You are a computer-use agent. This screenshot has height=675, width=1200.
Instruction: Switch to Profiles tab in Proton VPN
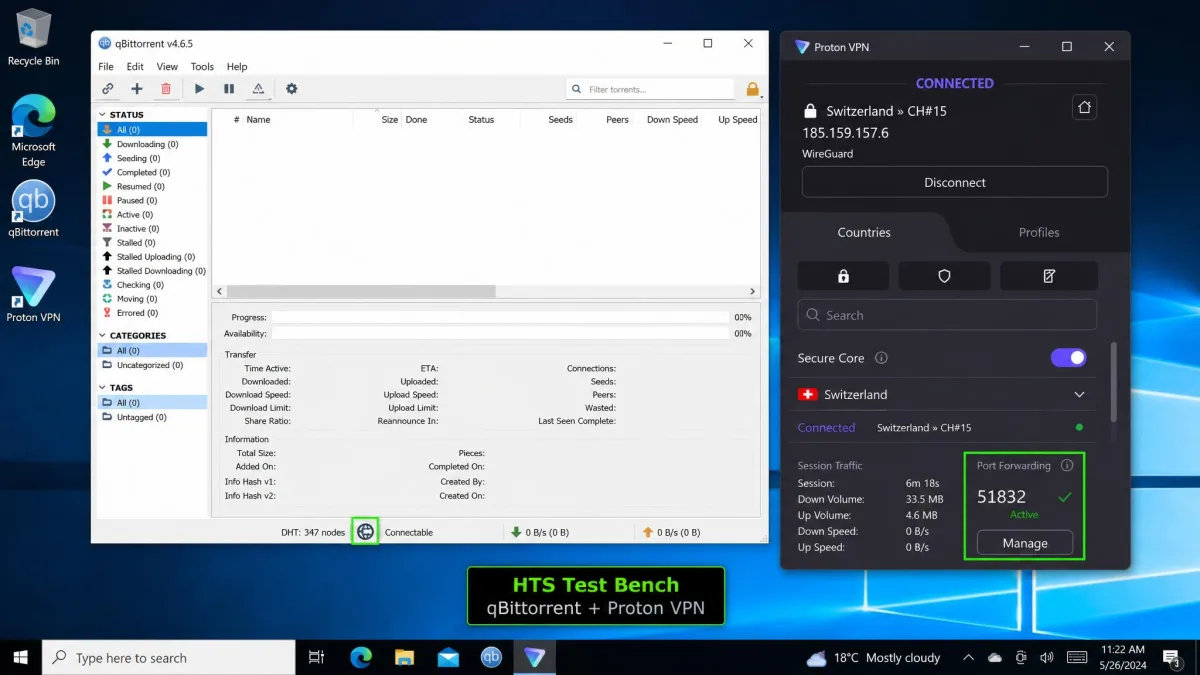pos(1039,232)
